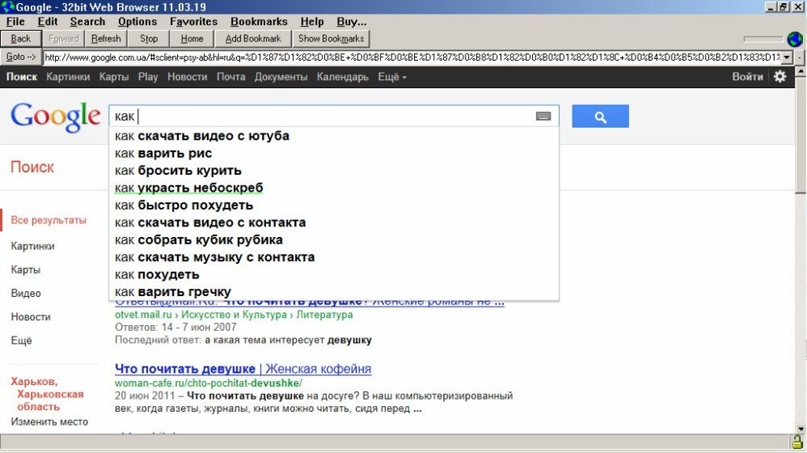
Task: Open the Favorites menu
Action: click(x=193, y=22)
